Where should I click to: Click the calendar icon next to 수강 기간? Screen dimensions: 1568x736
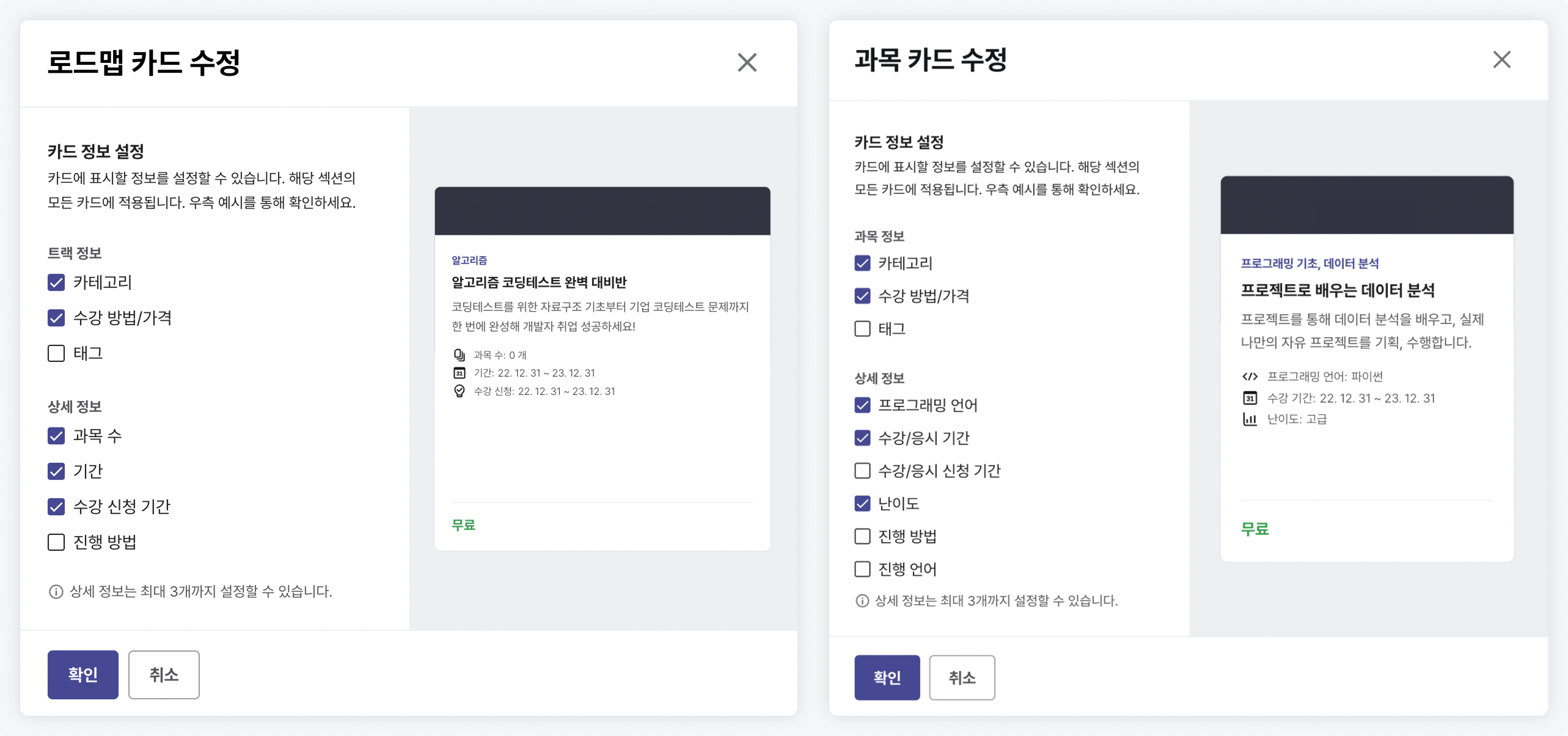(1250, 399)
